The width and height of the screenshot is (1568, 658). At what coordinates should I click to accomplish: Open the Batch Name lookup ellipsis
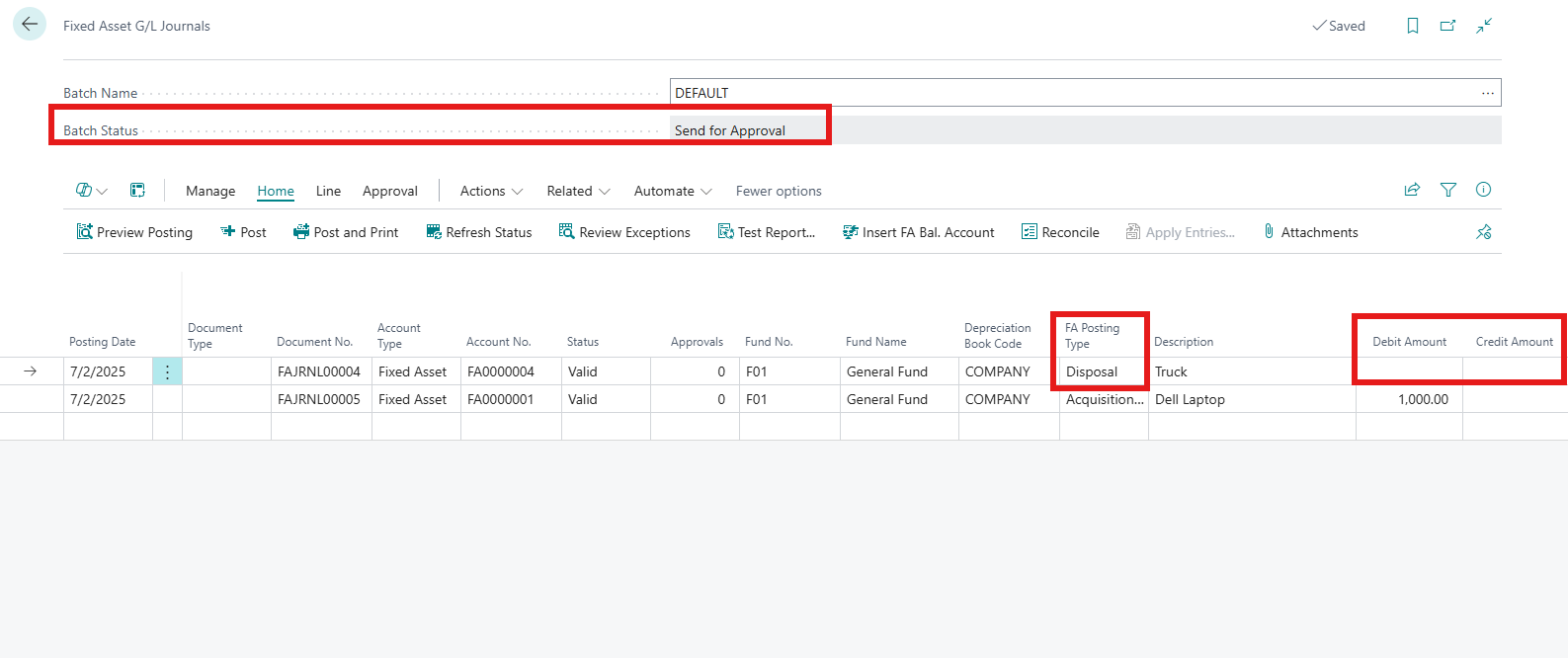pos(1488,93)
